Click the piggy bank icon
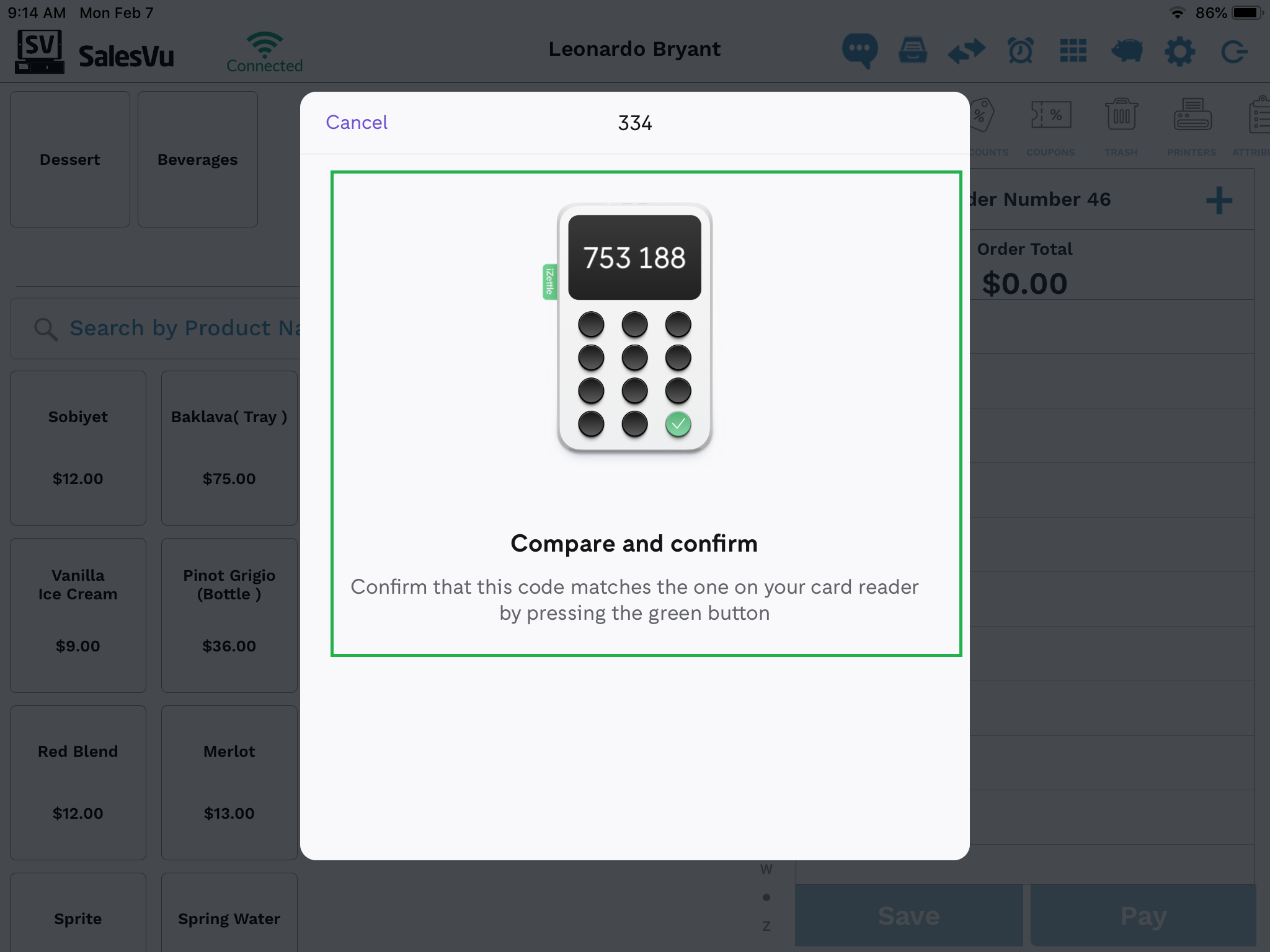The width and height of the screenshot is (1270, 952). coord(1127,50)
